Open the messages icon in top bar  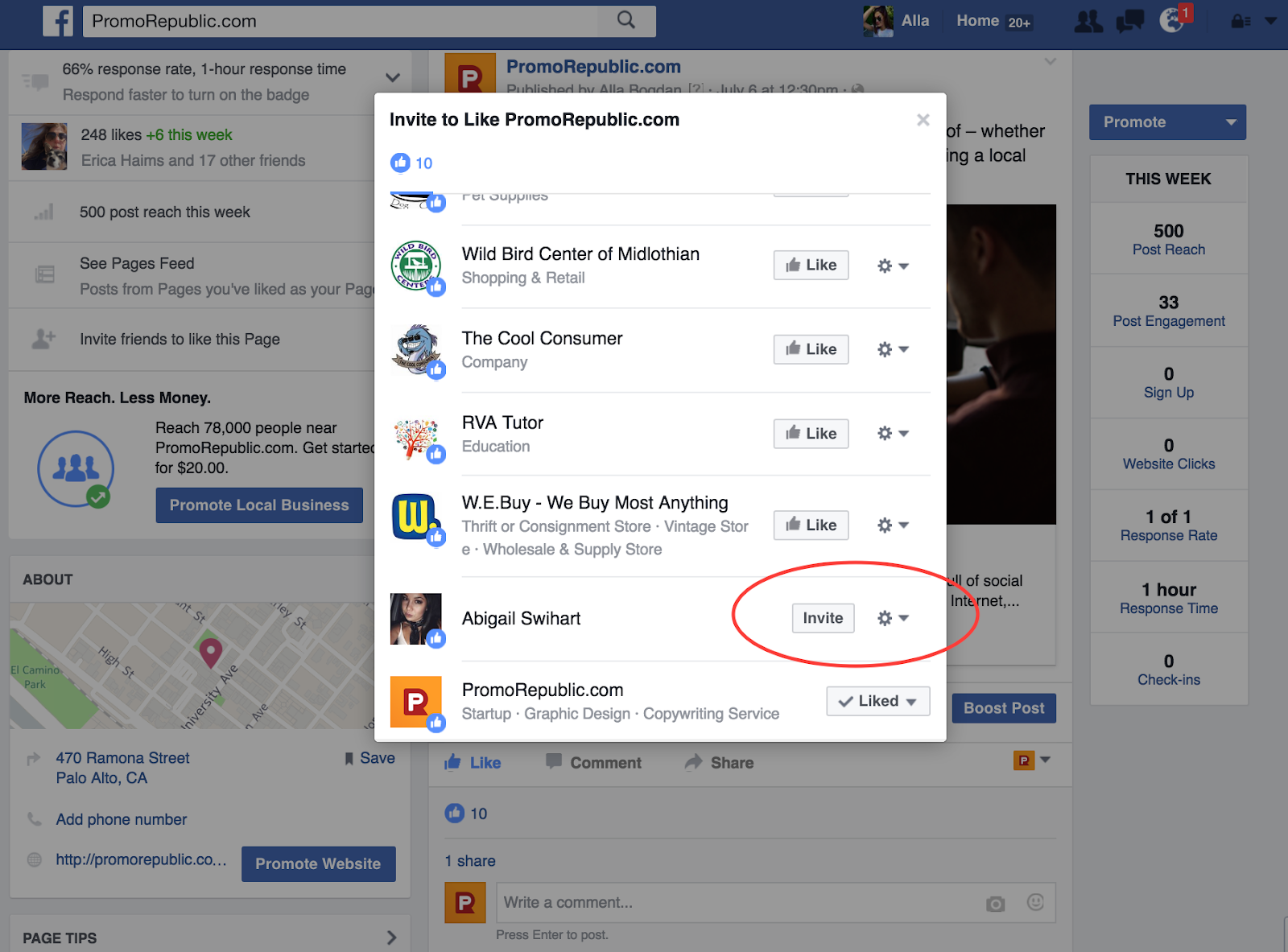point(1130,22)
